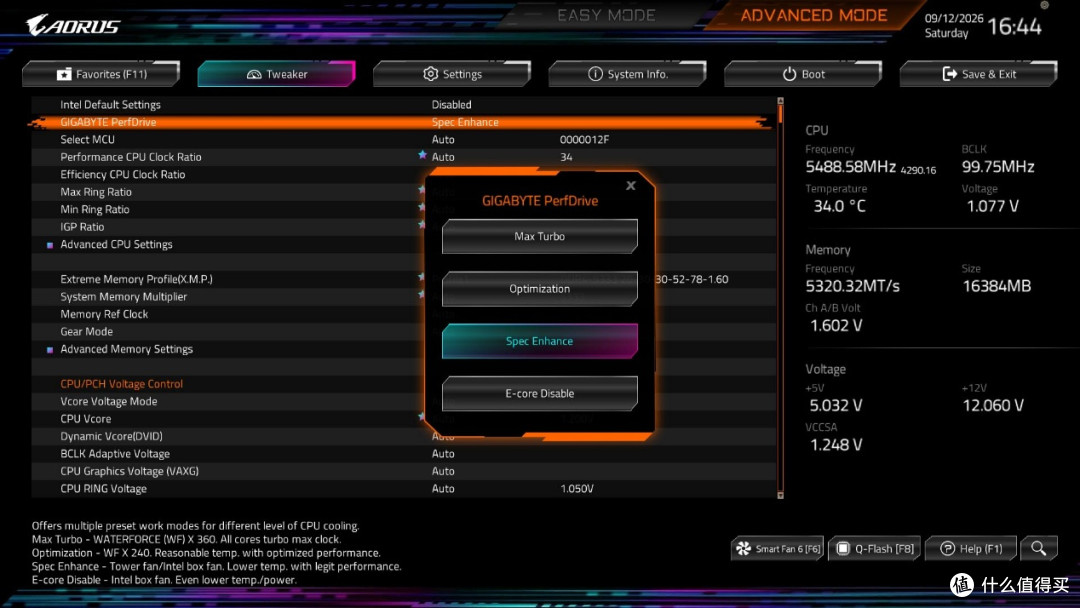This screenshot has width=1080, height=608.
Task: Open Smart Fan 6 fan icon
Action: pyautogui.click(x=743, y=548)
